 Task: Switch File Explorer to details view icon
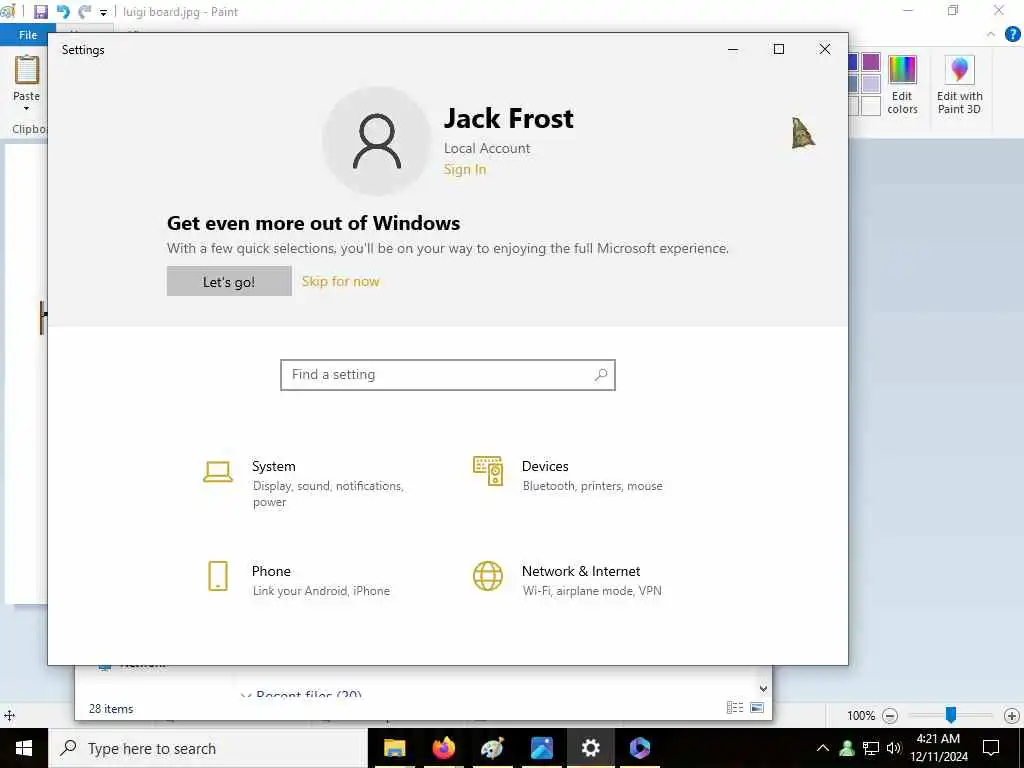[735, 707]
